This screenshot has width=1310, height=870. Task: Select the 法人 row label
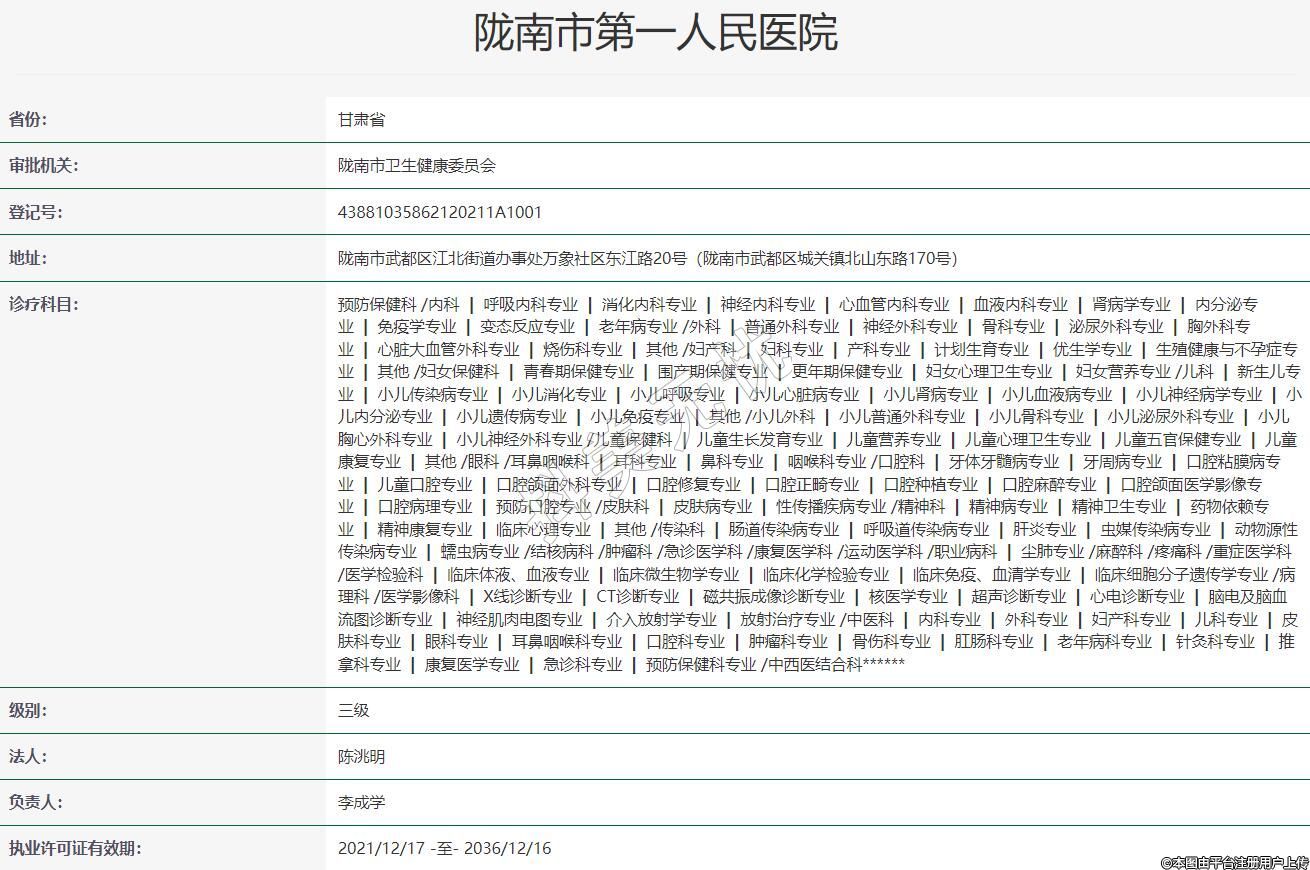click(28, 757)
